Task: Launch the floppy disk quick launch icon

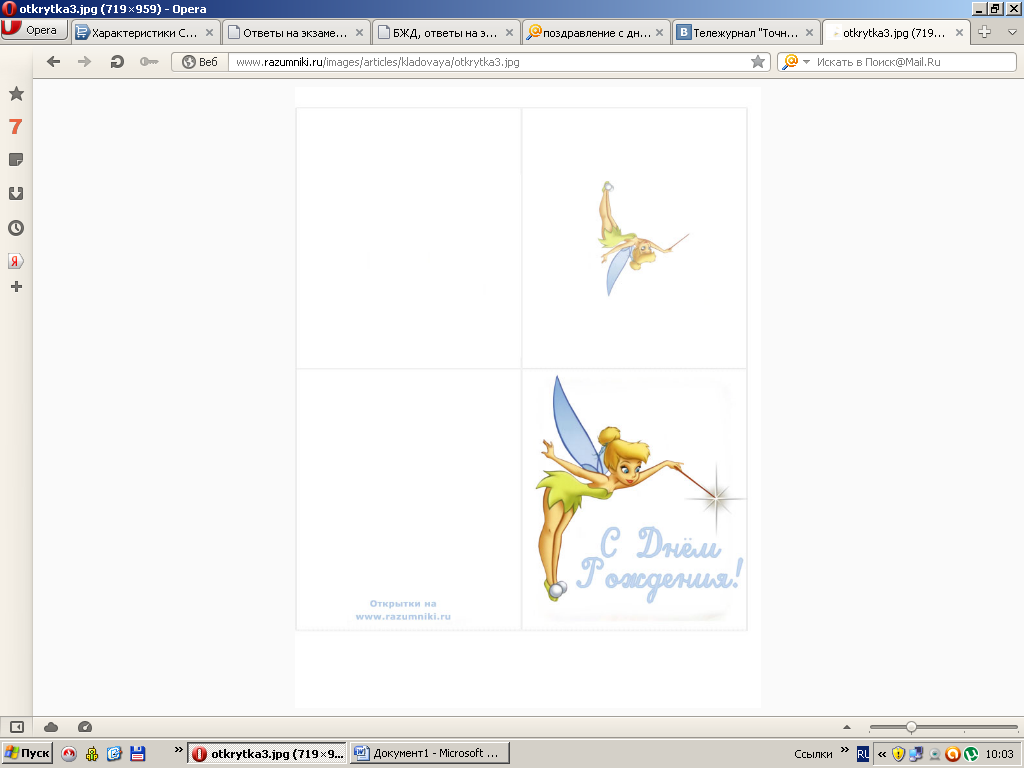Action: [138, 754]
